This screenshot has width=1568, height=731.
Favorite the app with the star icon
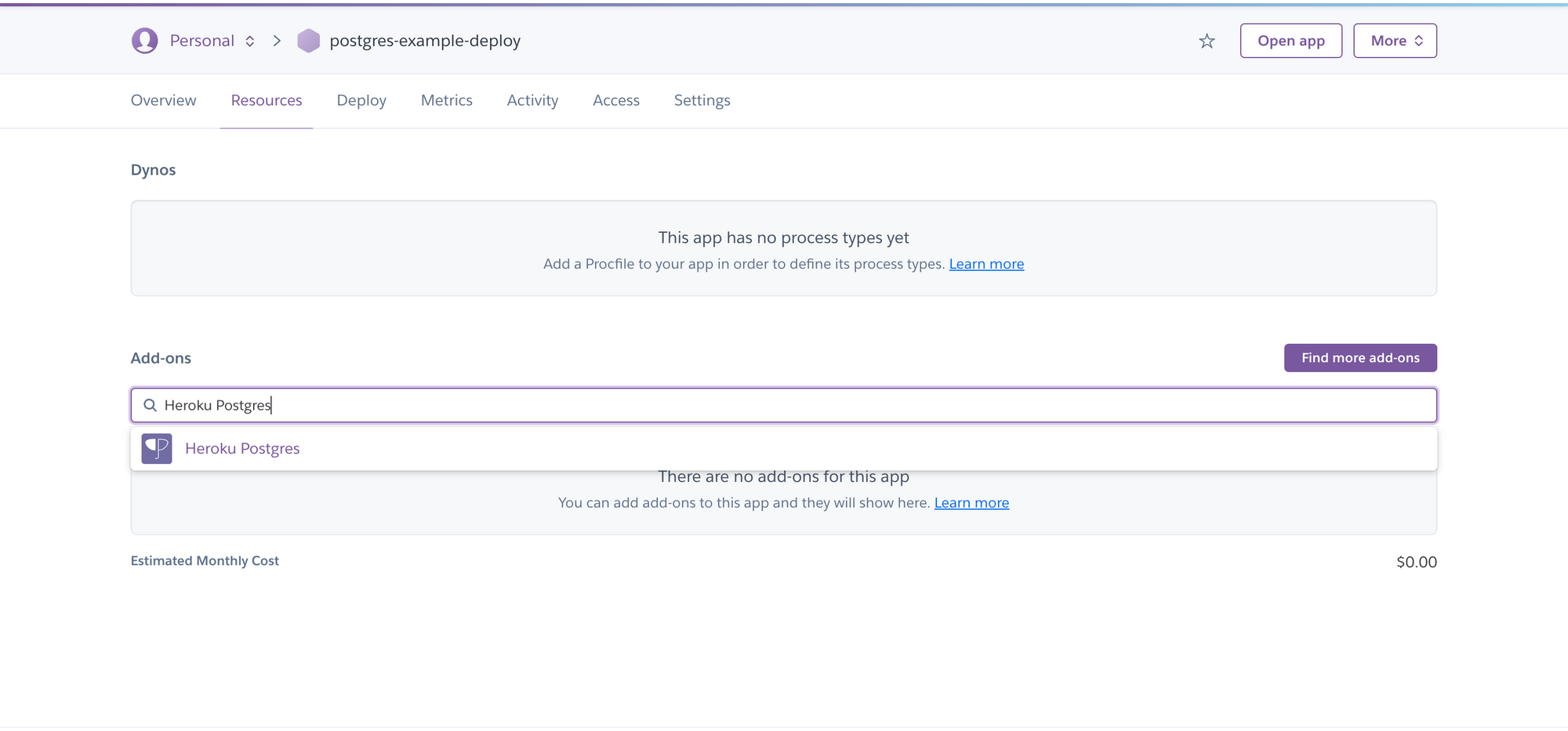click(x=1207, y=41)
